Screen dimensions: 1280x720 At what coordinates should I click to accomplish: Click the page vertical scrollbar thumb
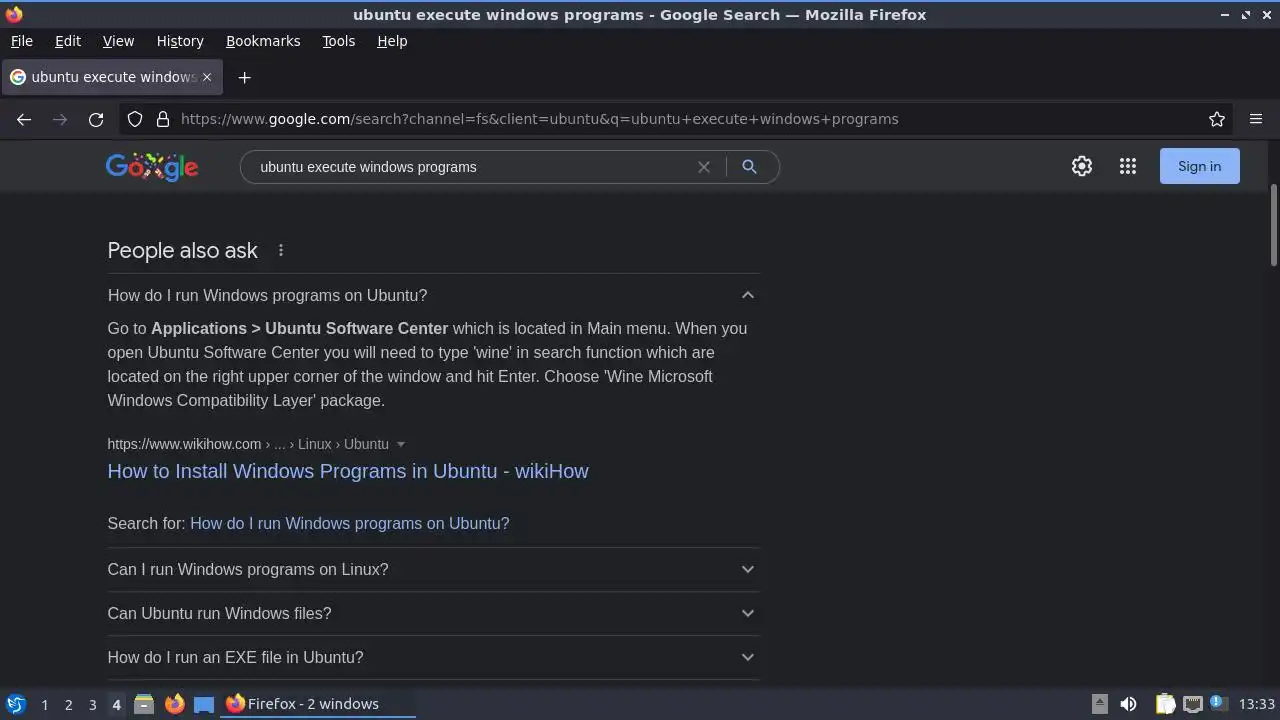(1274, 225)
